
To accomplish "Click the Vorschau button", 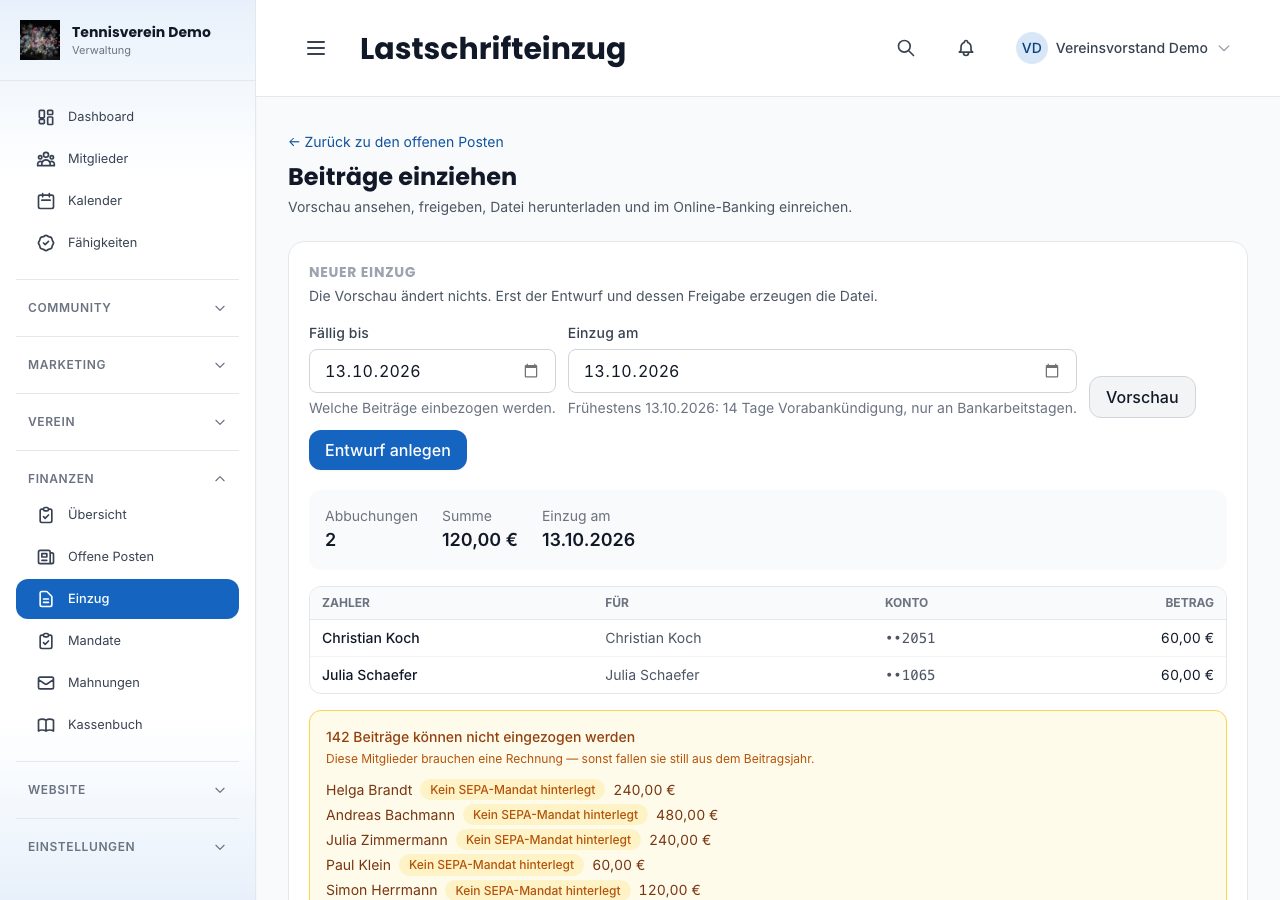I will pyautogui.click(x=1142, y=397).
